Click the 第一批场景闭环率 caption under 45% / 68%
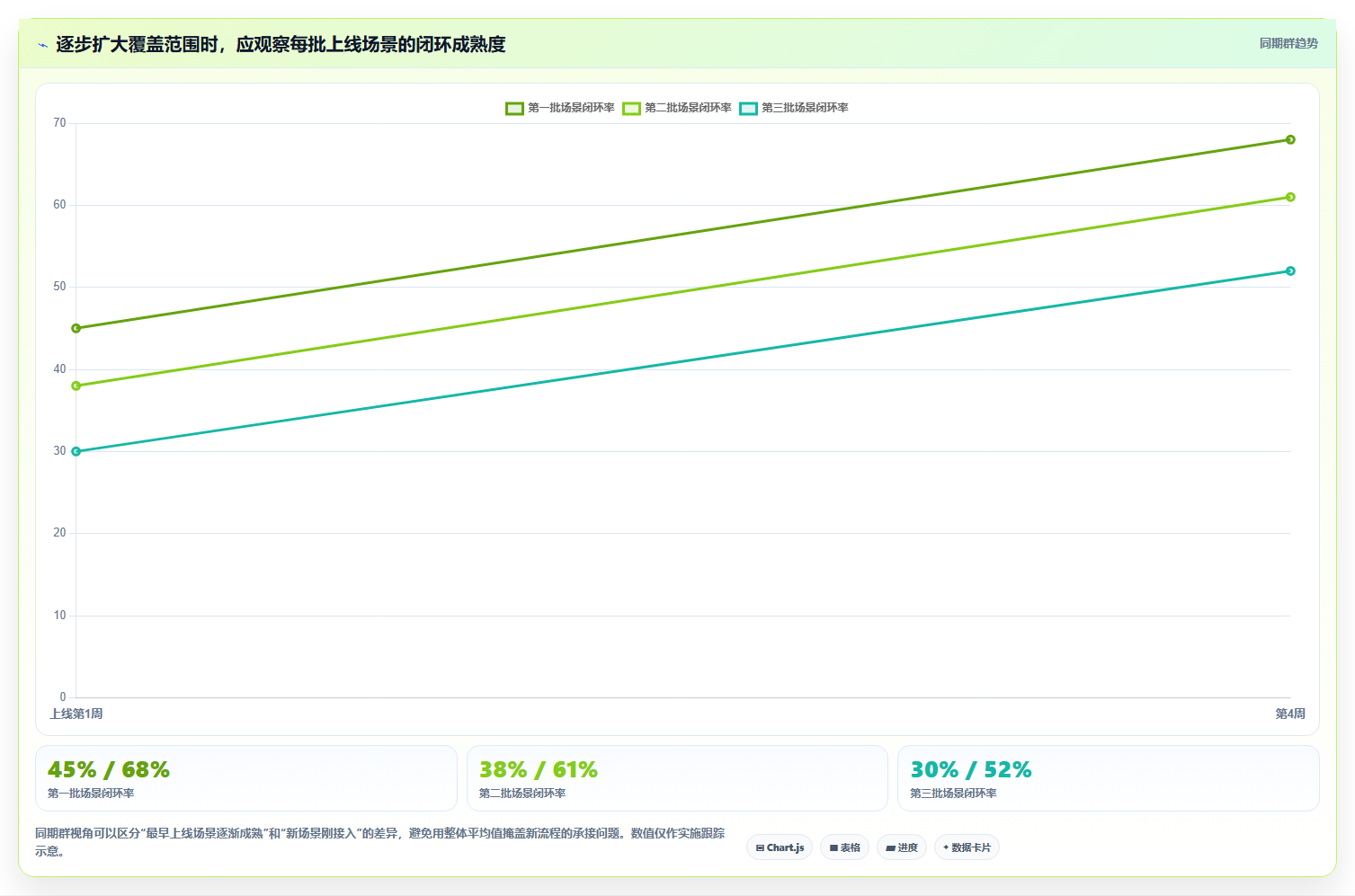This screenshot has width=1355, height=896. tap(91, 794)
